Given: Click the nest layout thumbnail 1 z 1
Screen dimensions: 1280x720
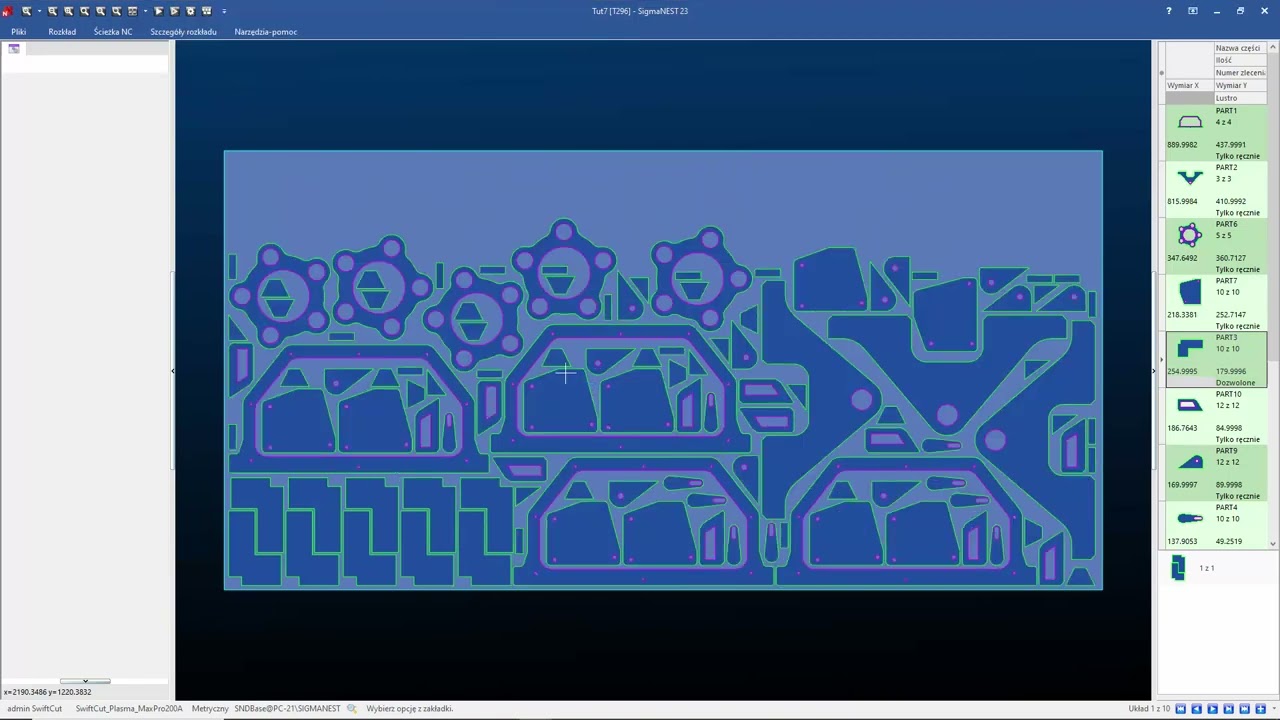Looking at the screenshot, I should pyautogui.click(x=1178, y=568).
